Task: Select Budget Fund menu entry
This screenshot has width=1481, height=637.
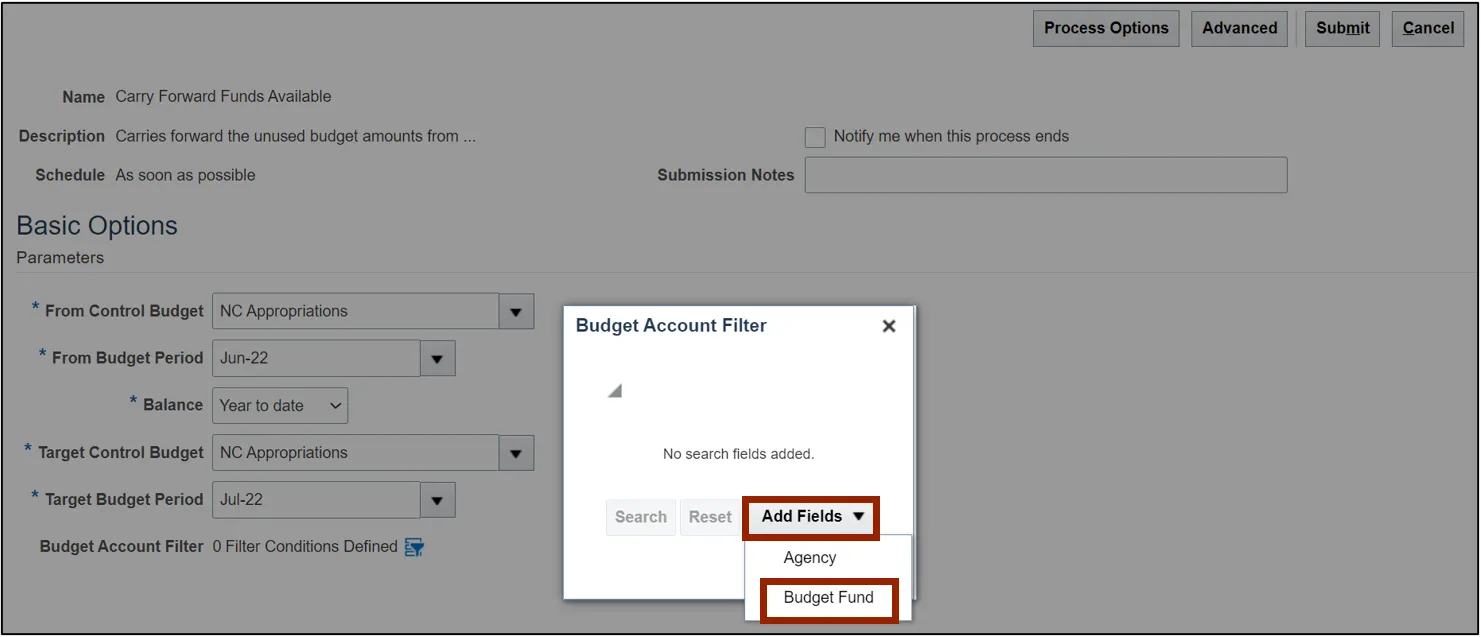Action: pyautogui.click(x=828, y=598)
